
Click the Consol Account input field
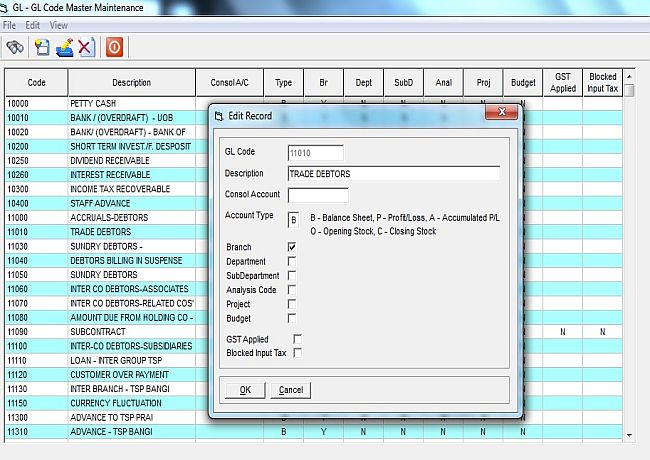pos(318,195)
